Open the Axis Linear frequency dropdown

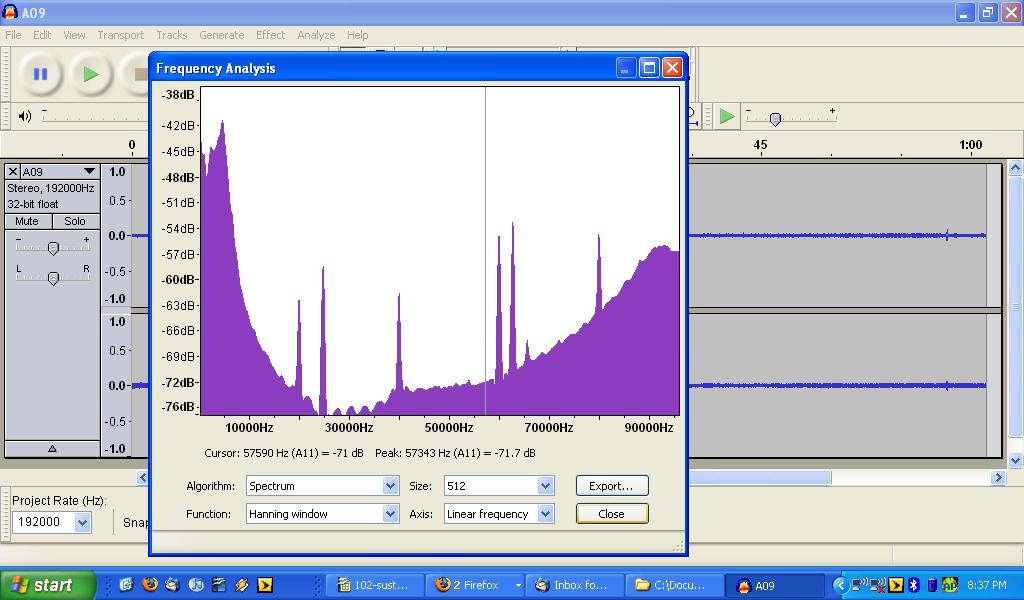click(x=545, y=514)
